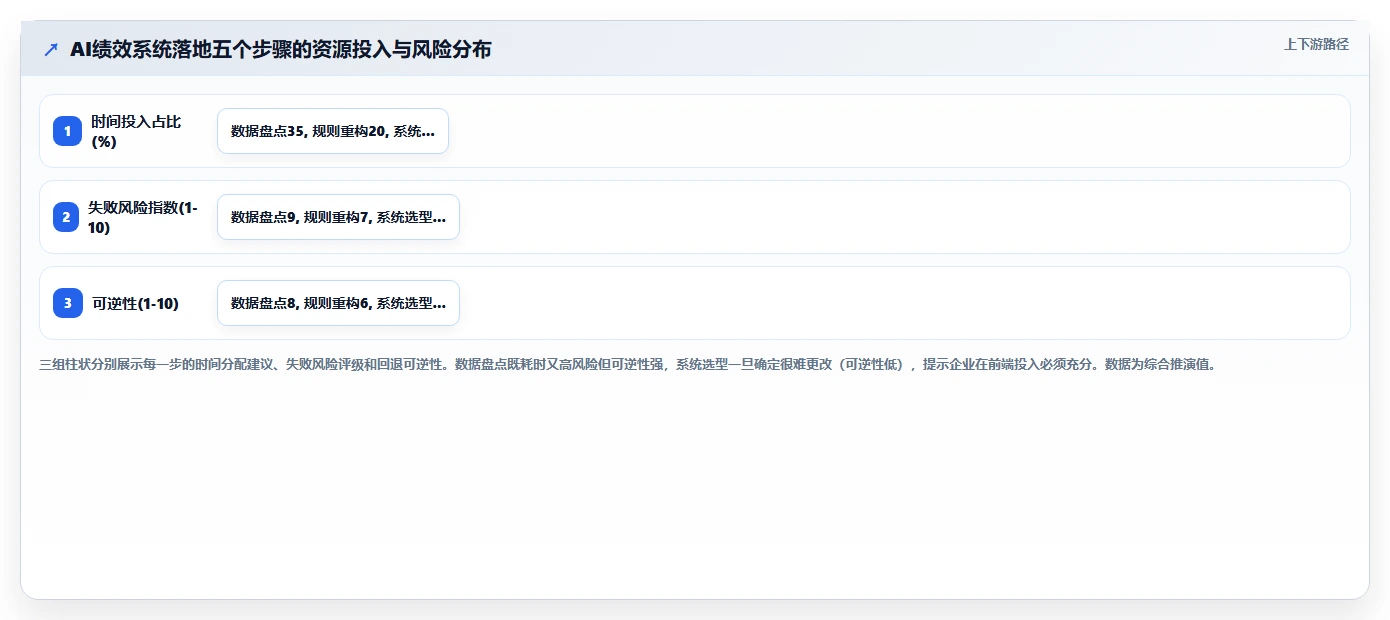Image resolution: width=1390 pixels, height=620 pixels.
Task: Open the 数据盘点9, 规则重构7 value box
Action: pos(338,217)
